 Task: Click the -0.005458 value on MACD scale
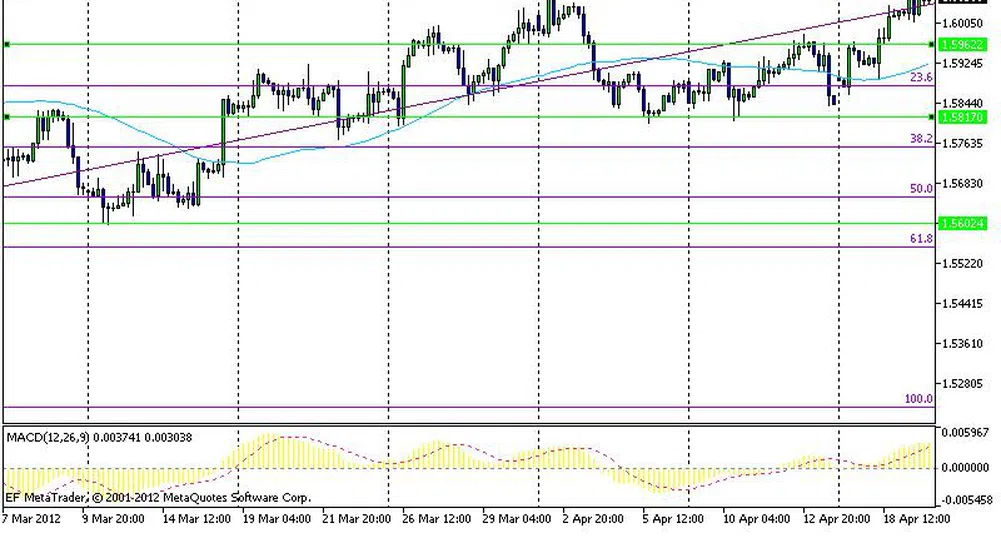(965, 499)
